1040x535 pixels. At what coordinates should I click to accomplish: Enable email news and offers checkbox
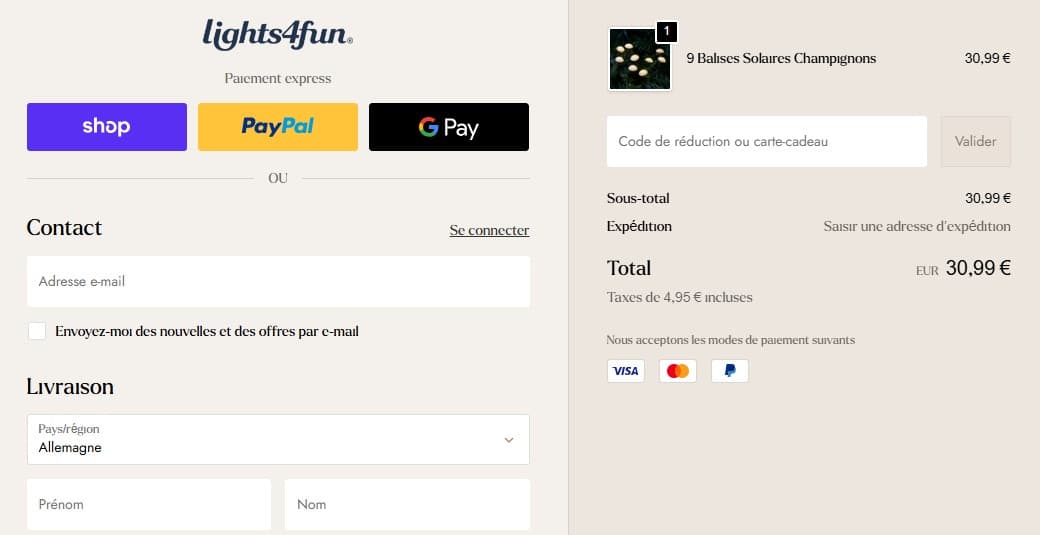coord(37,331)
